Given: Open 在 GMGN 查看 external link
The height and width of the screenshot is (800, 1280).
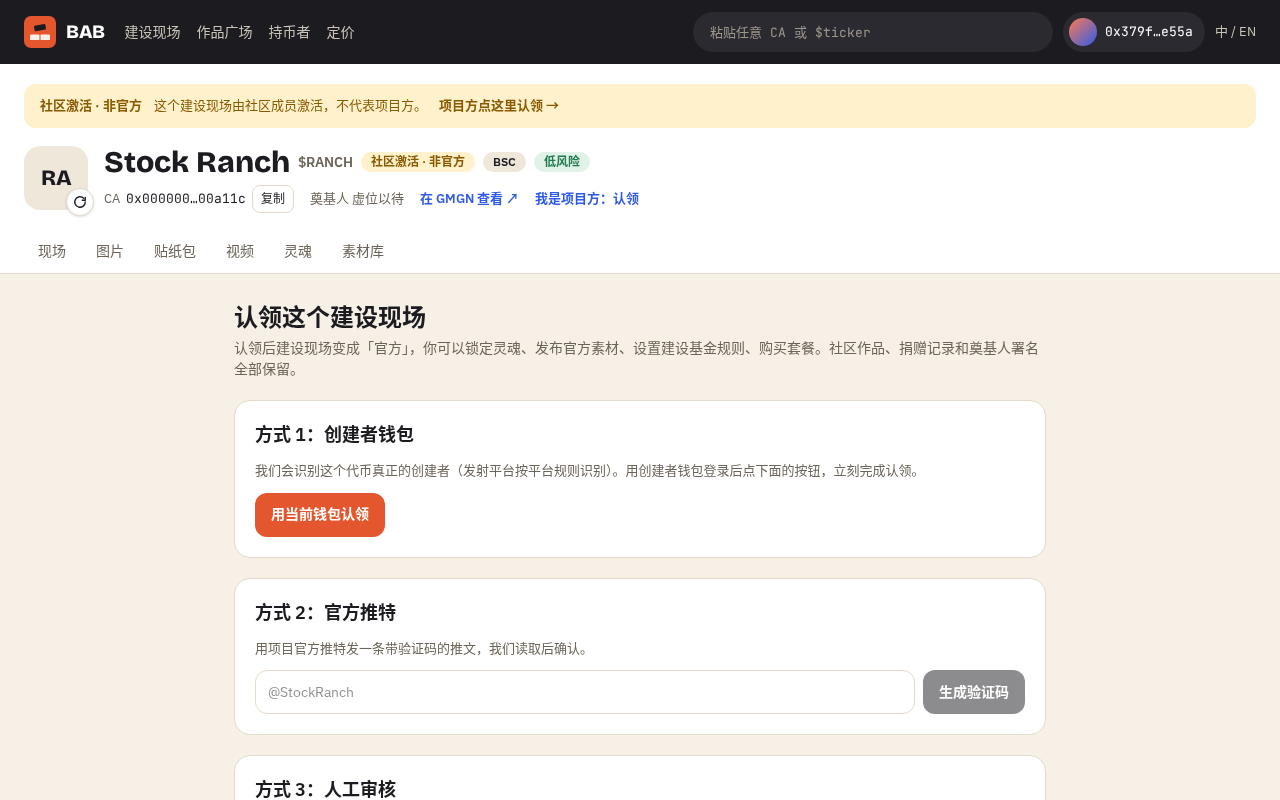Looking at the screenshot, I should [x=469, y=199].
